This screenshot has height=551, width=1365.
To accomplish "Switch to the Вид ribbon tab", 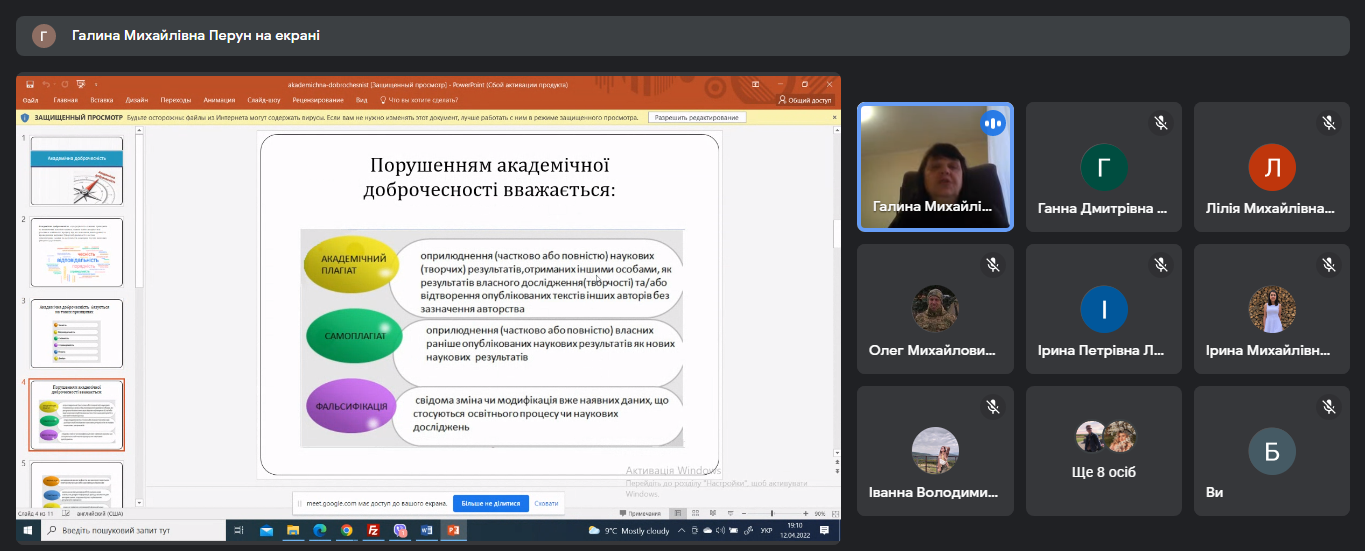I will (x=361, y=100).
